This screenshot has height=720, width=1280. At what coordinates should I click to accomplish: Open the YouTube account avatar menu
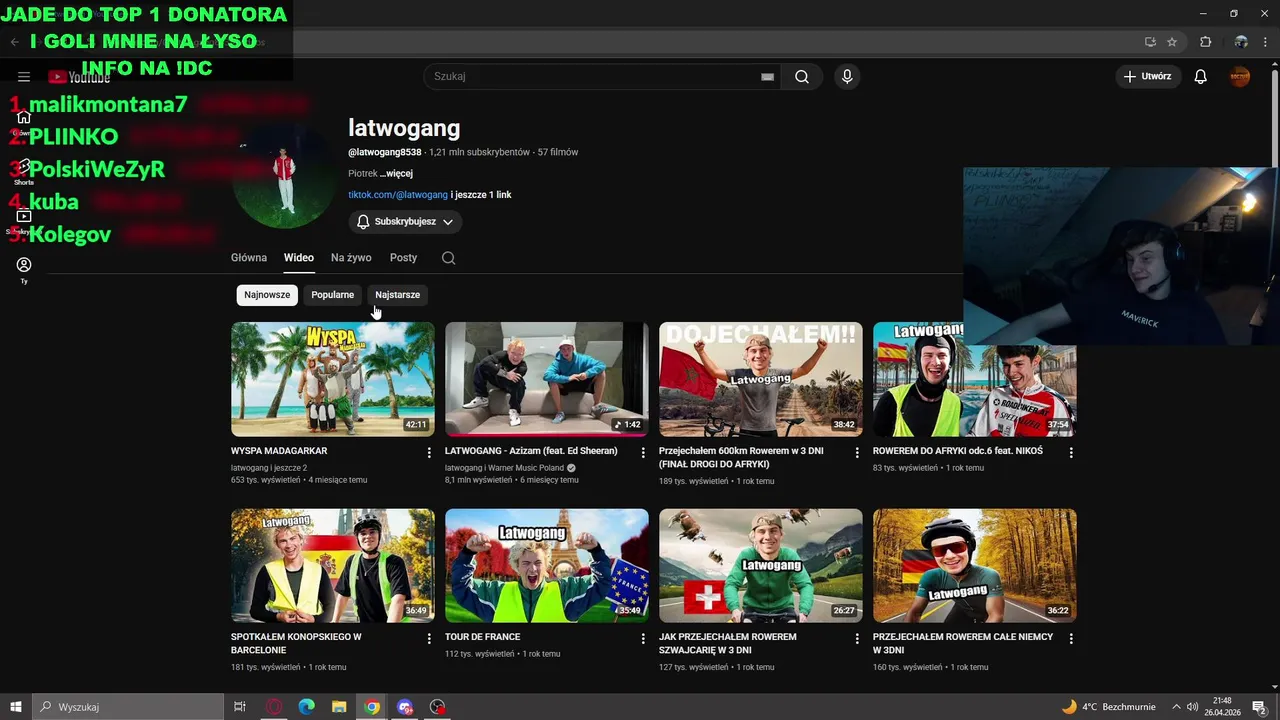click(1240, 77)
